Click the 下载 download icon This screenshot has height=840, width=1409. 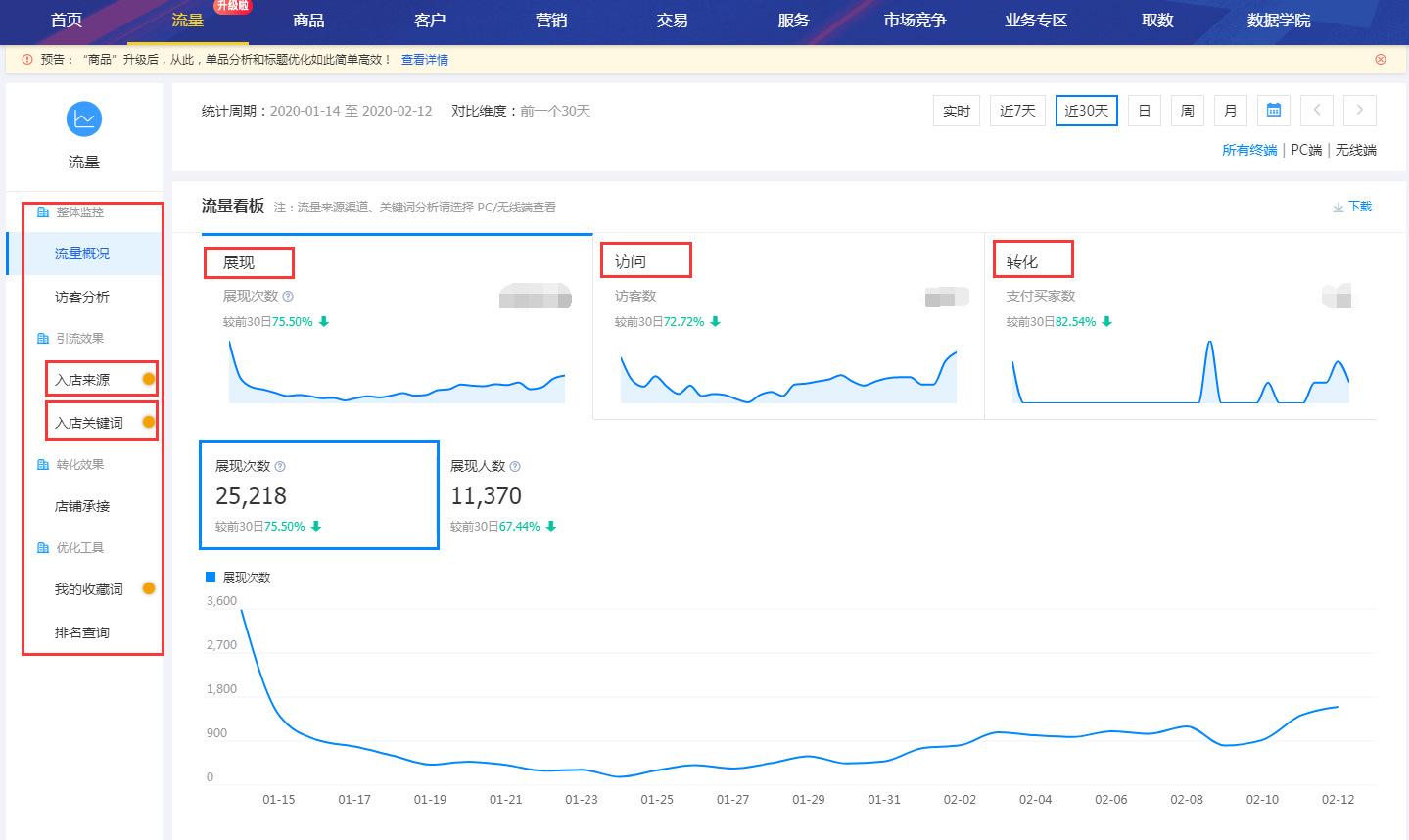point(1338,207)
